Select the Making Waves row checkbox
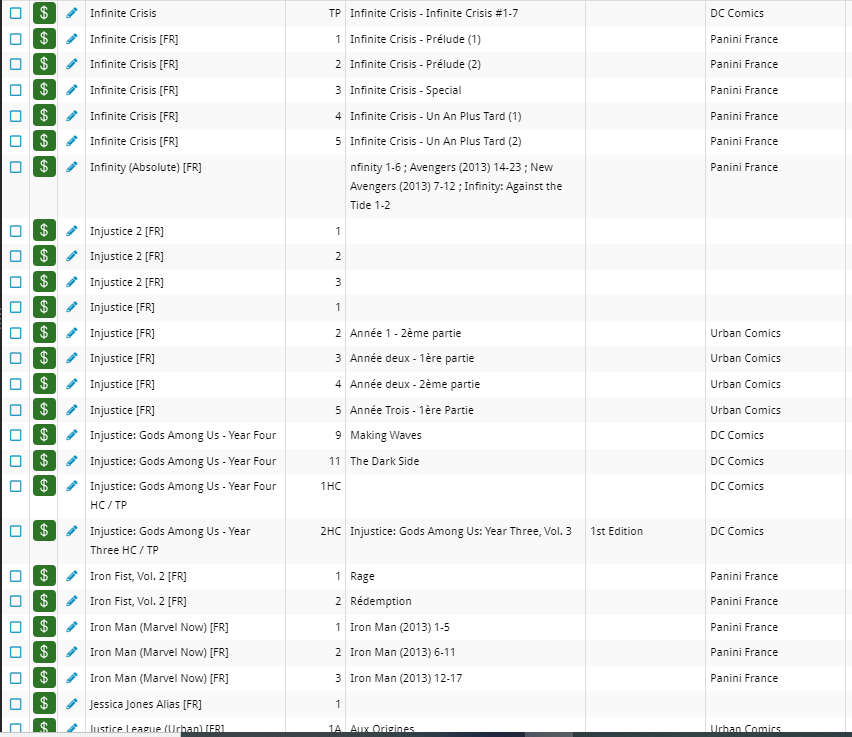The width and height of the screenshot is (852, 737). (x=16, y=435)
